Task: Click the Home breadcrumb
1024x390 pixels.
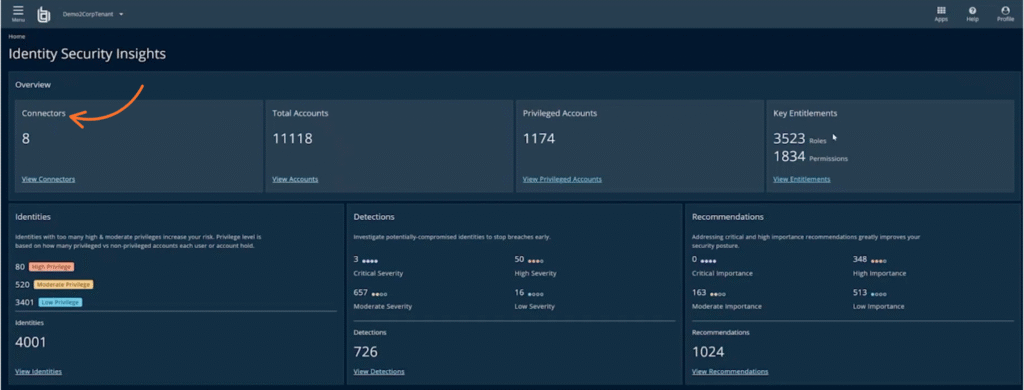Action: pyautogui.click(x=17, y=37)
